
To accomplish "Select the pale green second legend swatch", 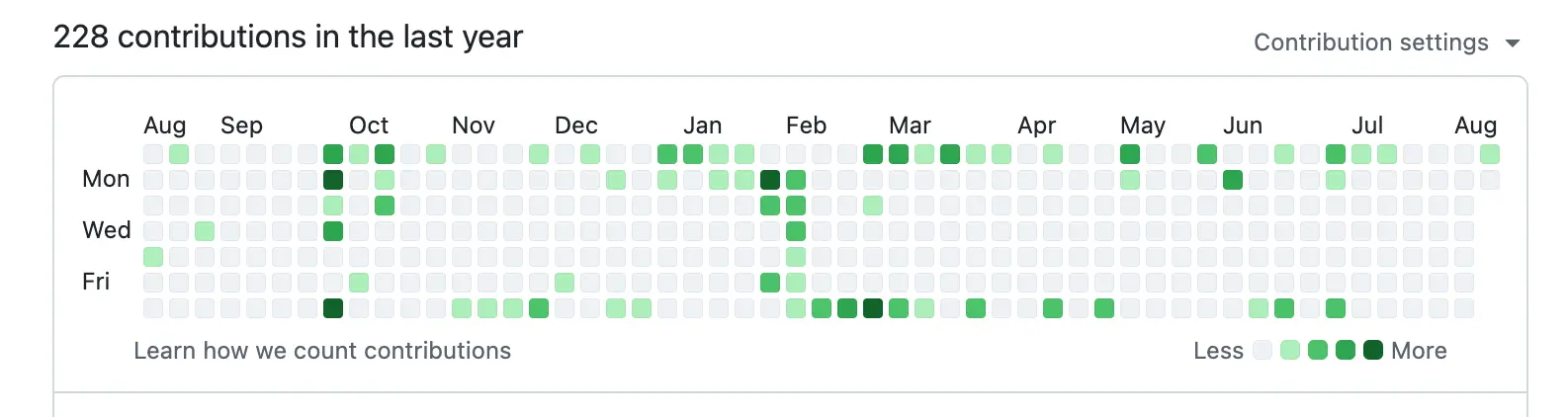I will pos(1290,350).
